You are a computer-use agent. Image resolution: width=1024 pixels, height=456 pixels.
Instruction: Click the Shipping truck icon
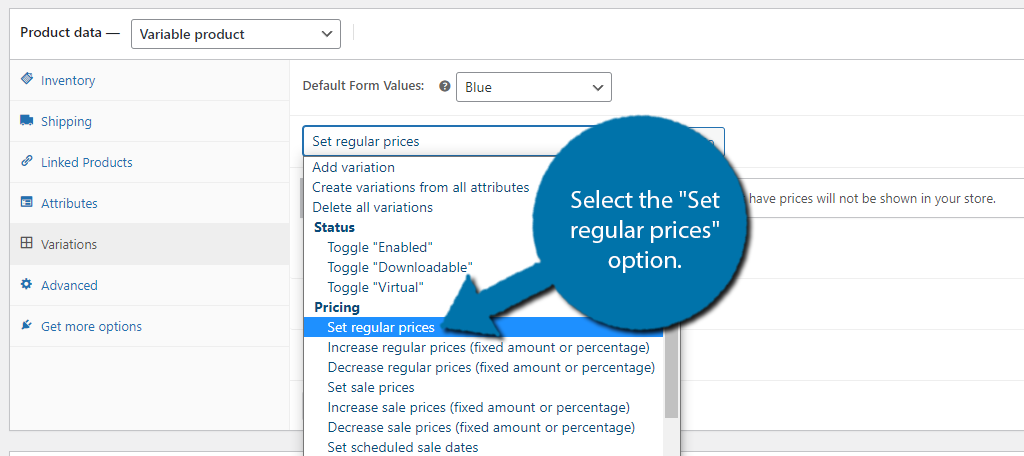pos(27,121)
